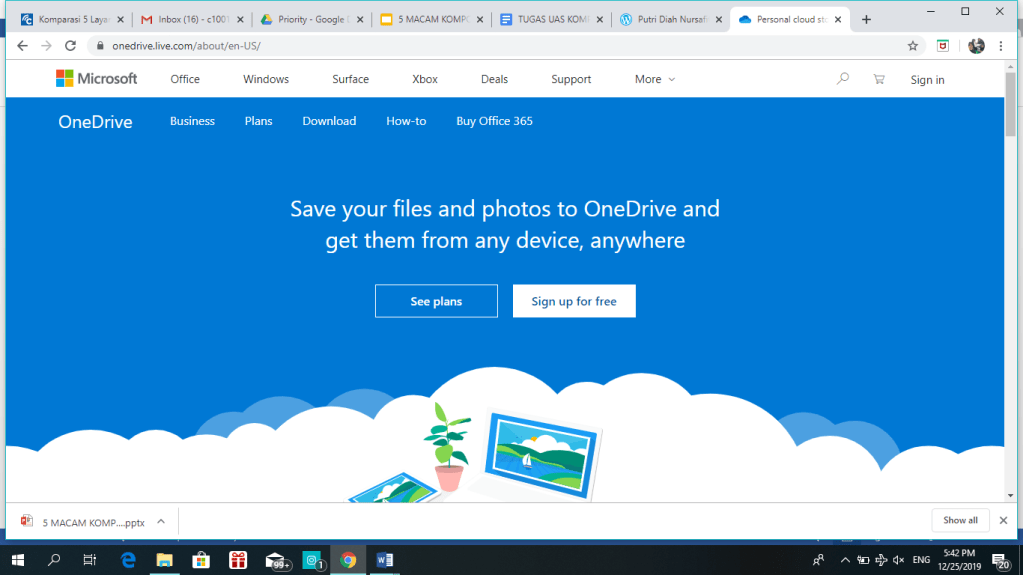The image size is (1023, 575).
Task: Click the See plans button
Action: pos(436,301)
